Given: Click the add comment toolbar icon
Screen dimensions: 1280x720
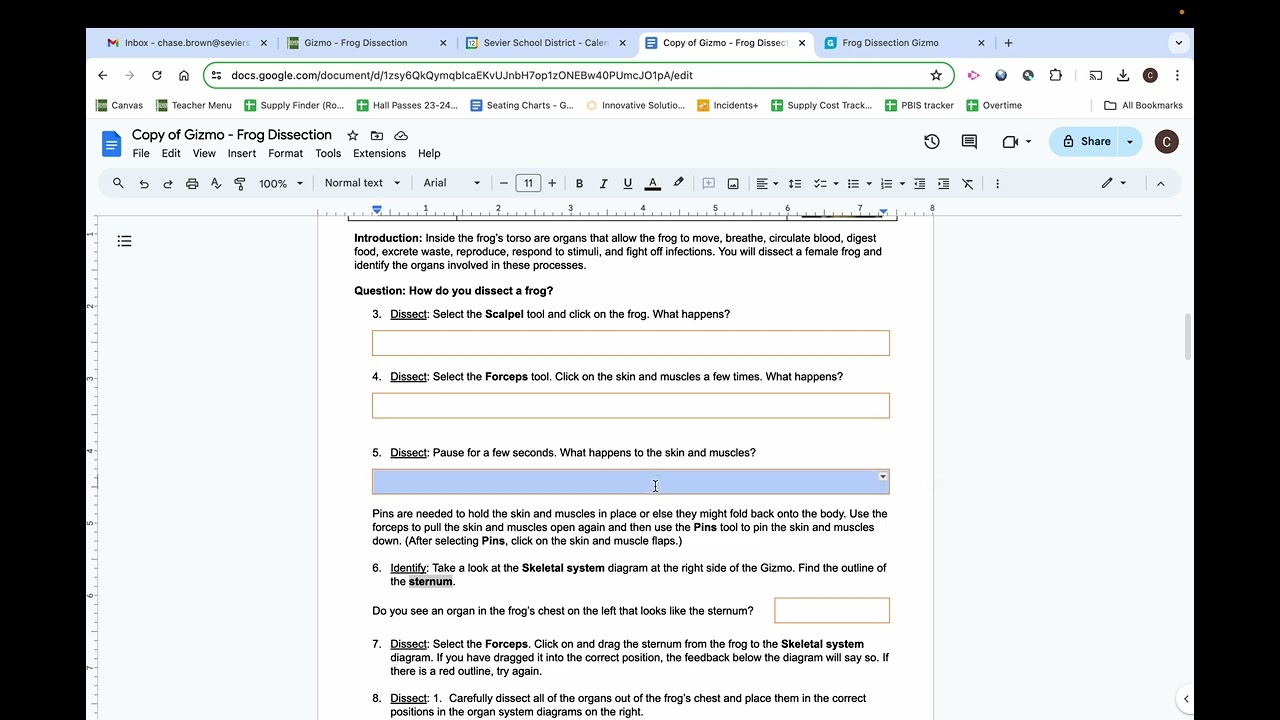Looking at the screenshot, I should (709, 183).
